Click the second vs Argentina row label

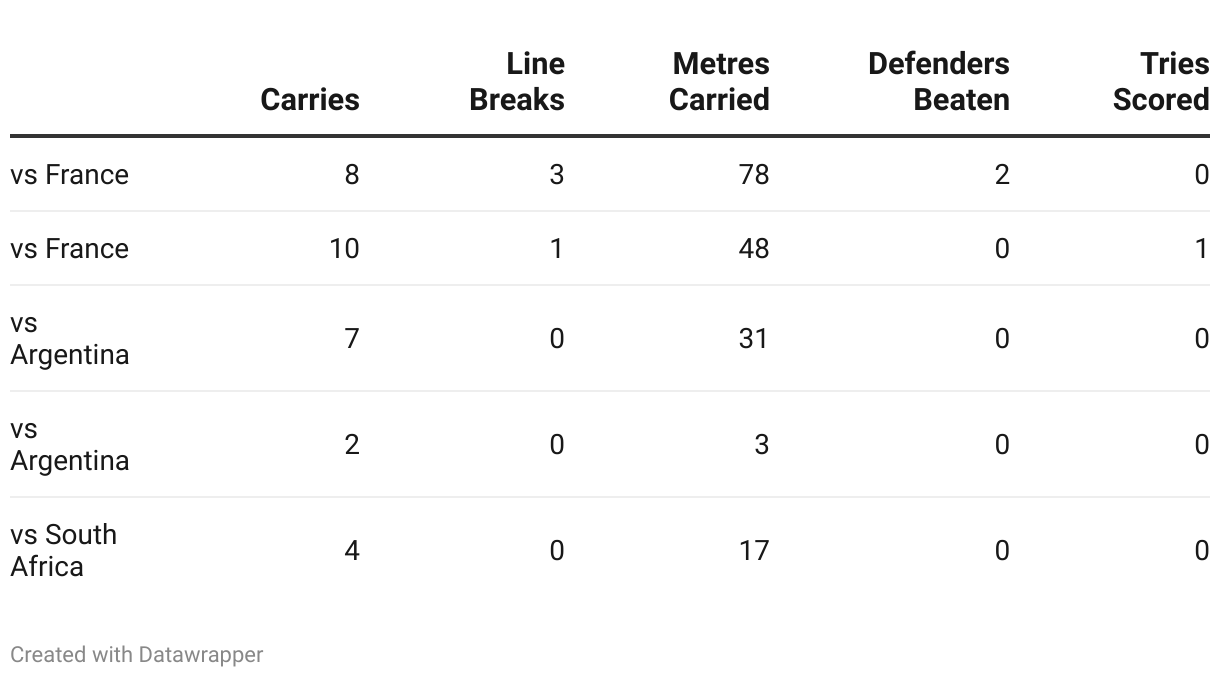pyautogui.click(x=70, y=444)
